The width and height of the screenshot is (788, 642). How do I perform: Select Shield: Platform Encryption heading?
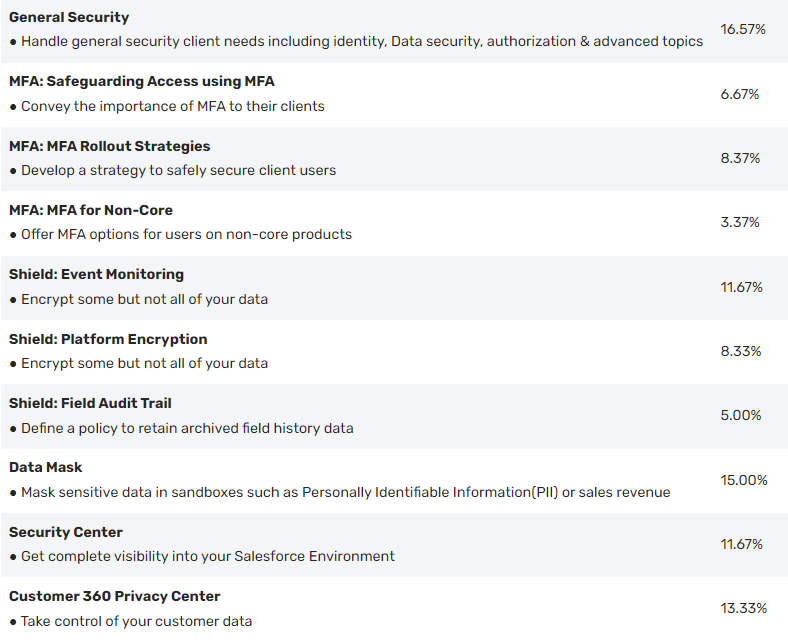tap(108, 339)
